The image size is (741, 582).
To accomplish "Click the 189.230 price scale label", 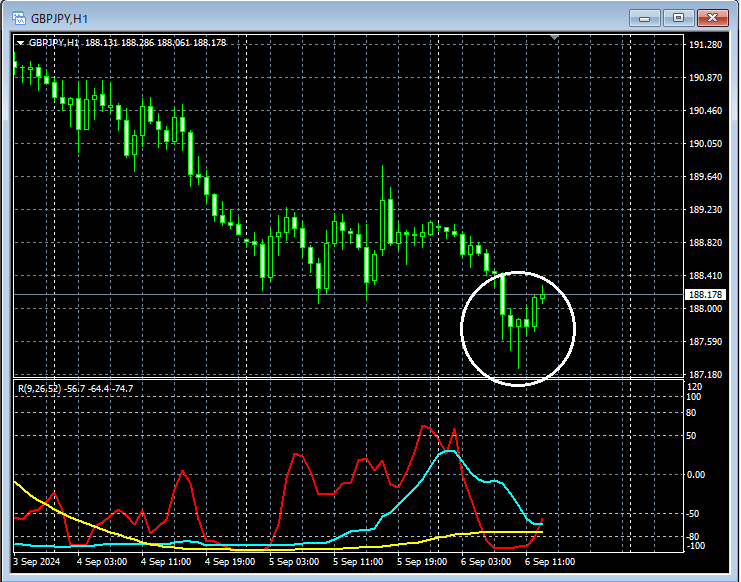I will 705,210.
